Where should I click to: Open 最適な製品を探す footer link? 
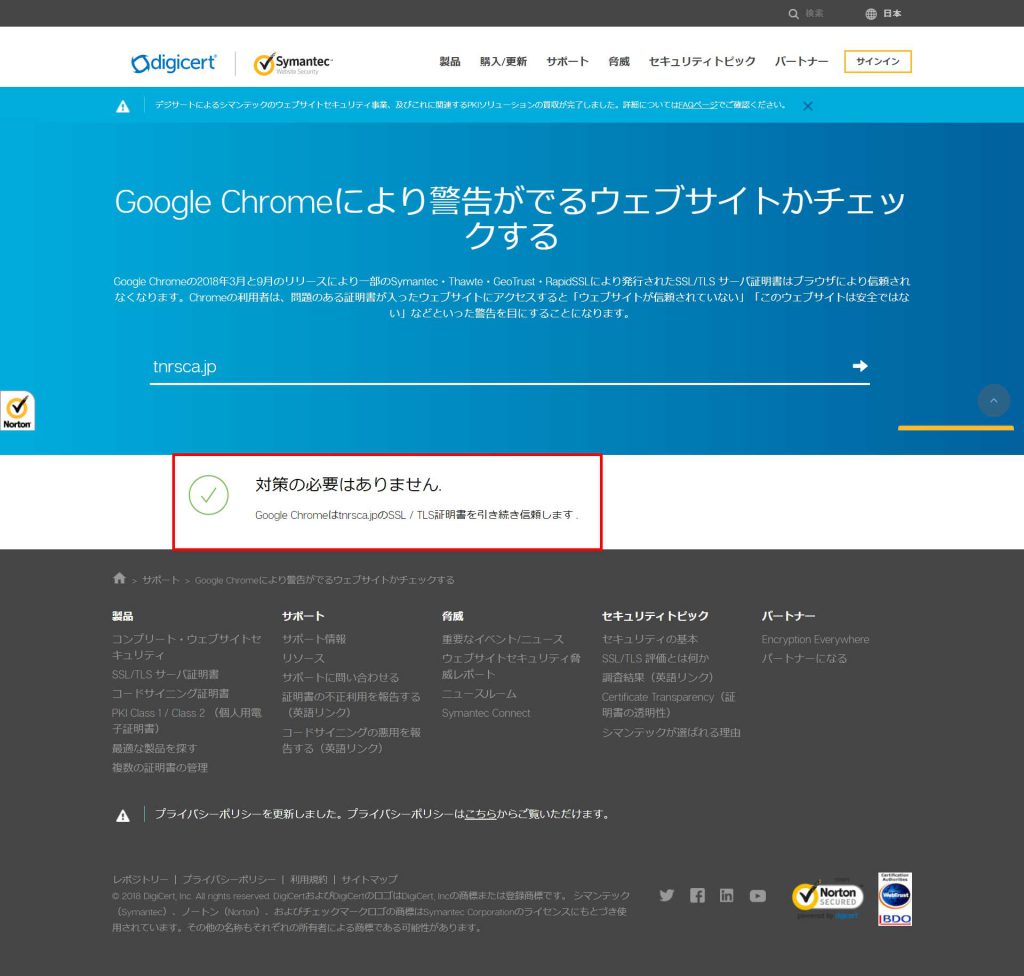pos(154,748)
